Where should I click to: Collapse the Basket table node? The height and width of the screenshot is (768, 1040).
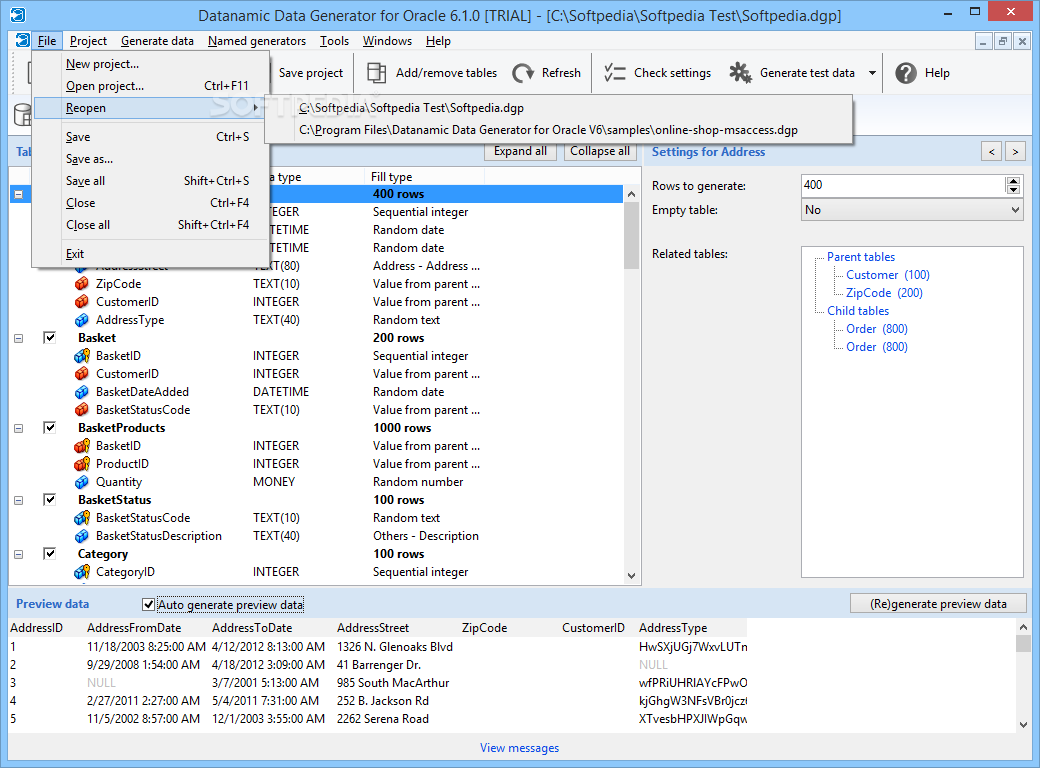coord(19,338)
